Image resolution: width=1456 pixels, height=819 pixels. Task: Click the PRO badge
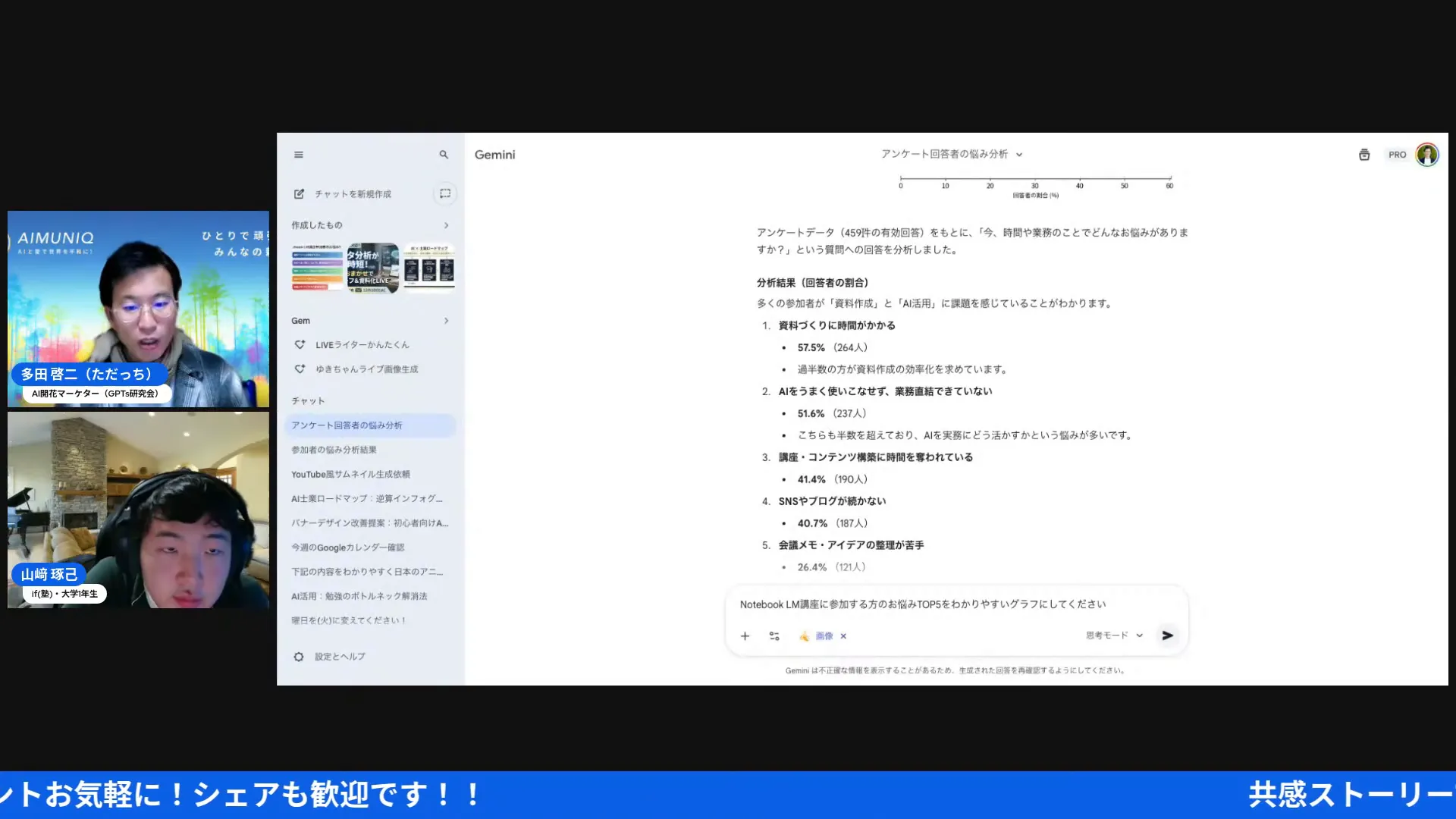click(x=1398, y=154)
